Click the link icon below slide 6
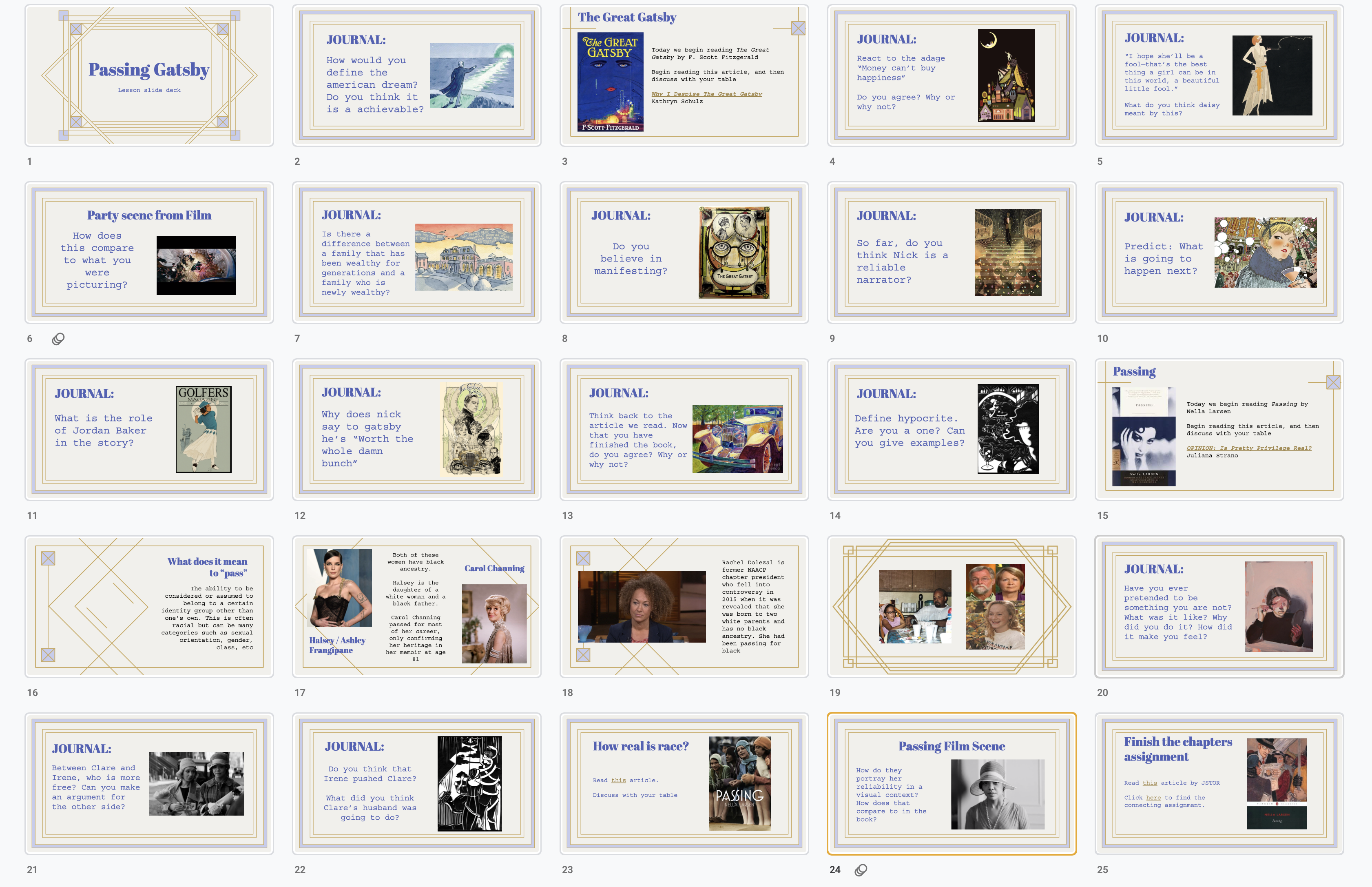The width and height of the screenshot is (1372, 887). click(x=58, y=339)
